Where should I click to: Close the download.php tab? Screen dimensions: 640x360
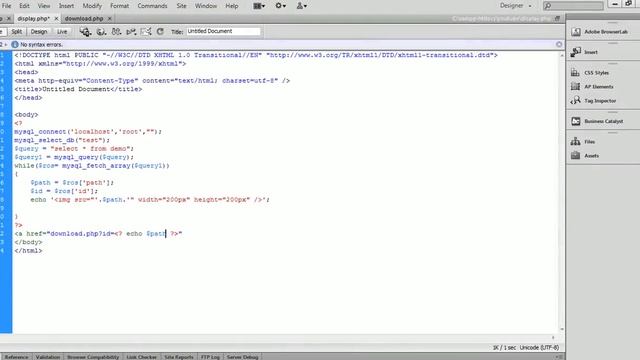pos(109,18)
